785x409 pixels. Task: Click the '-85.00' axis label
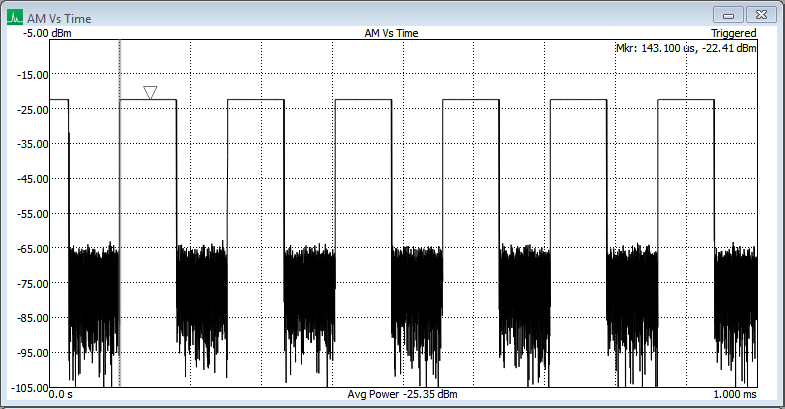click(33, 318)
